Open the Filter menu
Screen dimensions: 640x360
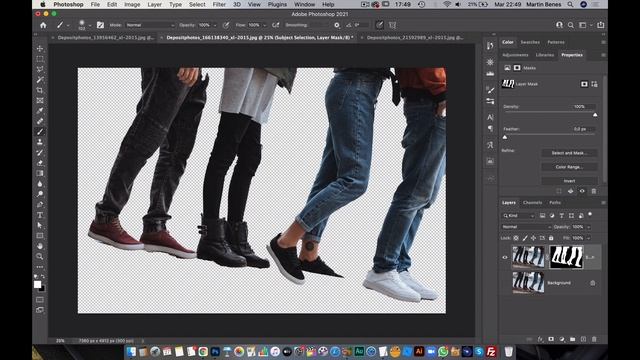[219, 4]
